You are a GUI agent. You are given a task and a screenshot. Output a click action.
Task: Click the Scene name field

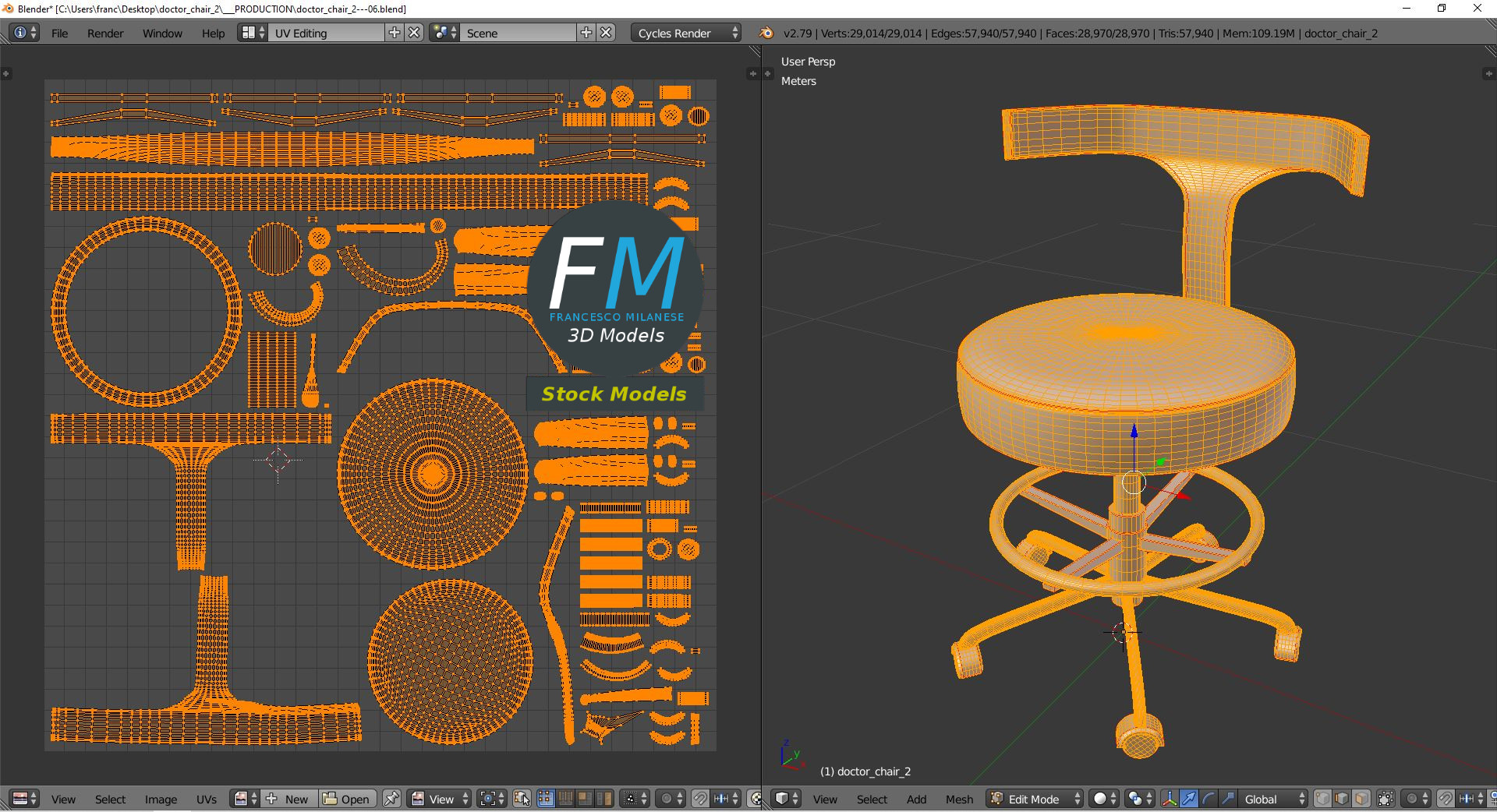pyautogui.click(x=518, y=33)
